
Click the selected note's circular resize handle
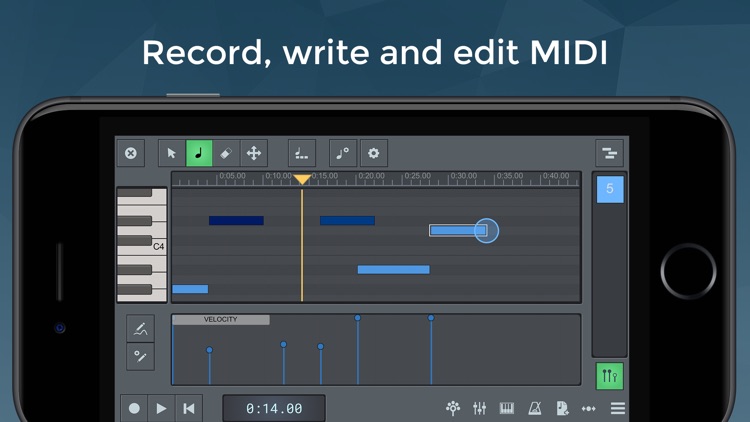click(x=486, y=231)
